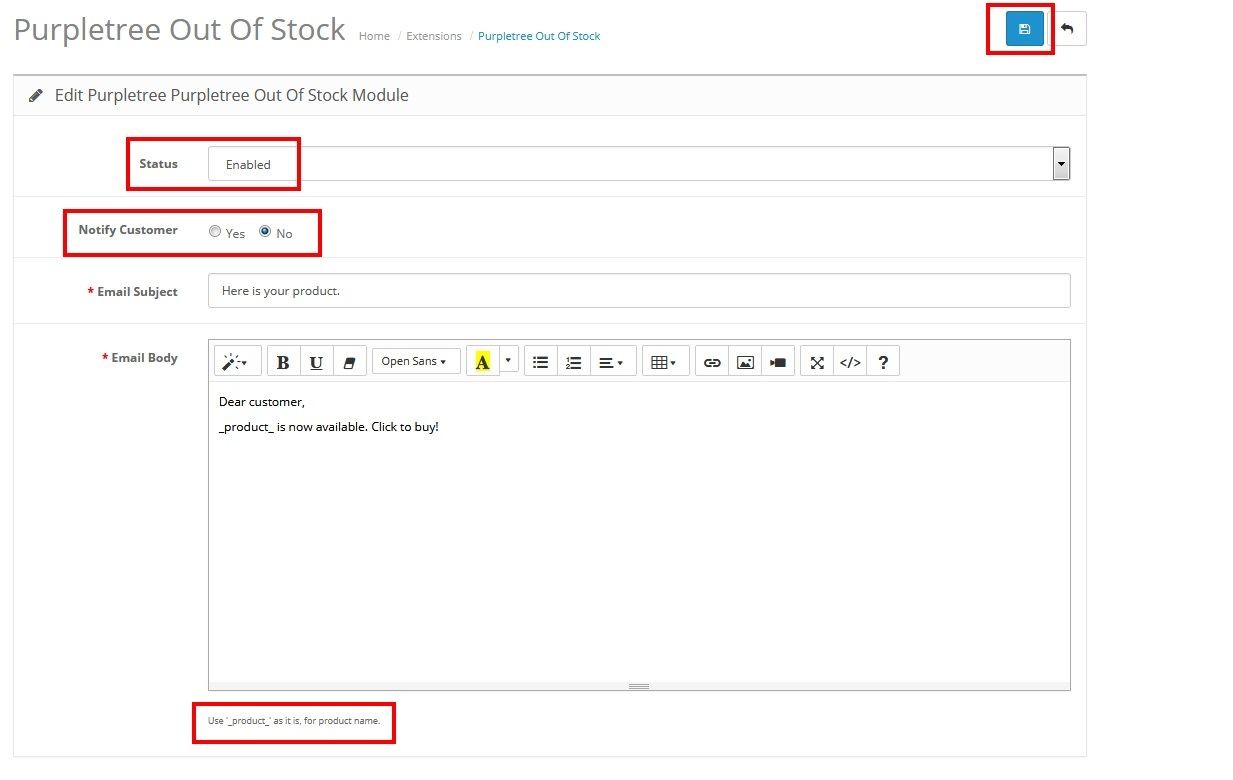This screenshot has height=780, width=1233.
Task: Open the Open Sans font family dropdown
Action: pos(416,361)
